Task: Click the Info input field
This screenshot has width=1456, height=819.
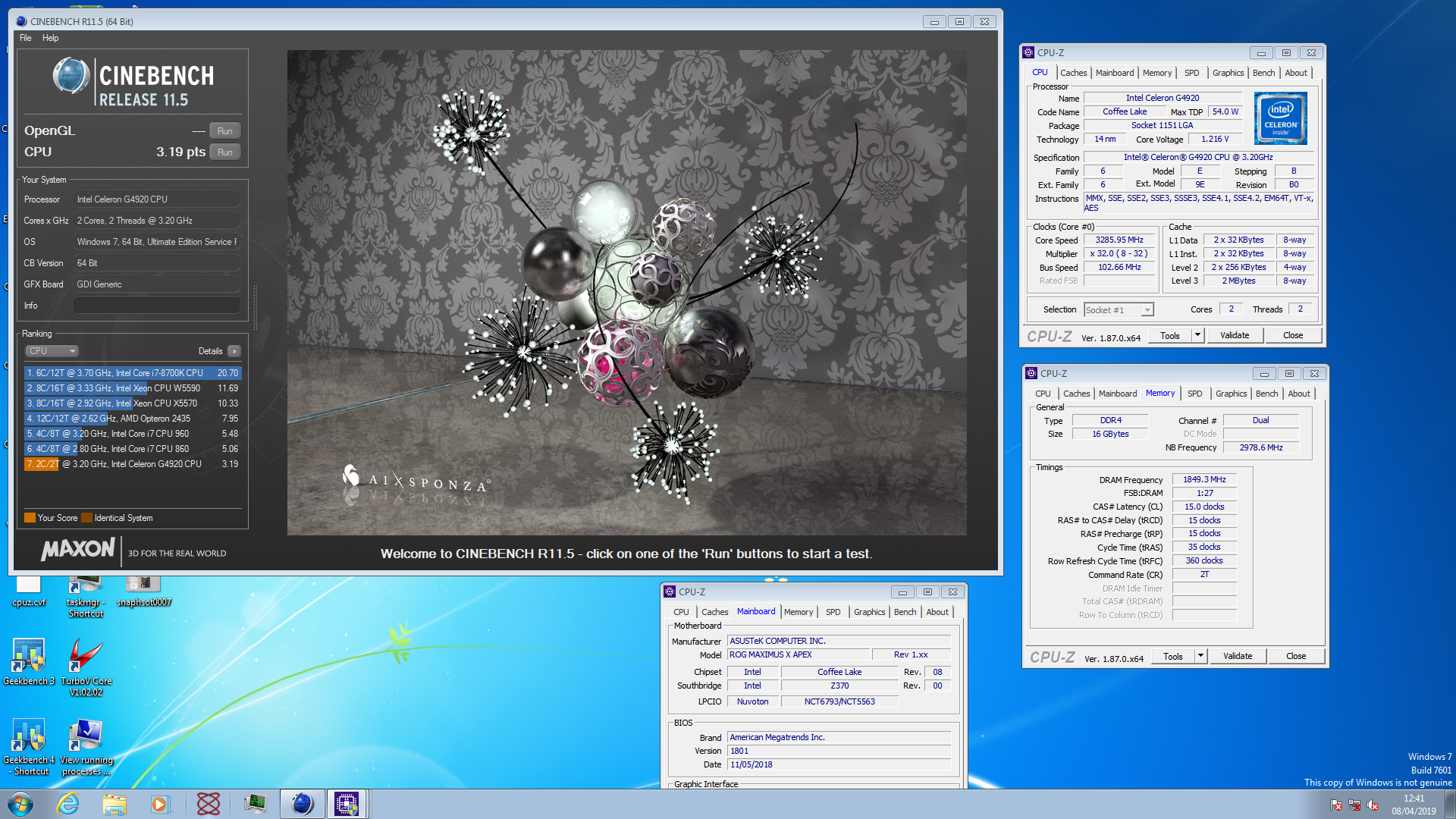Action: 157,306
